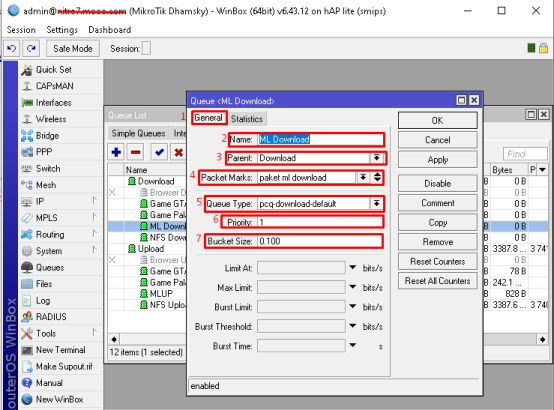Expand the Tools submenu in the sidebar
This screenshot has height=410, width=554.
coord(94,333)
